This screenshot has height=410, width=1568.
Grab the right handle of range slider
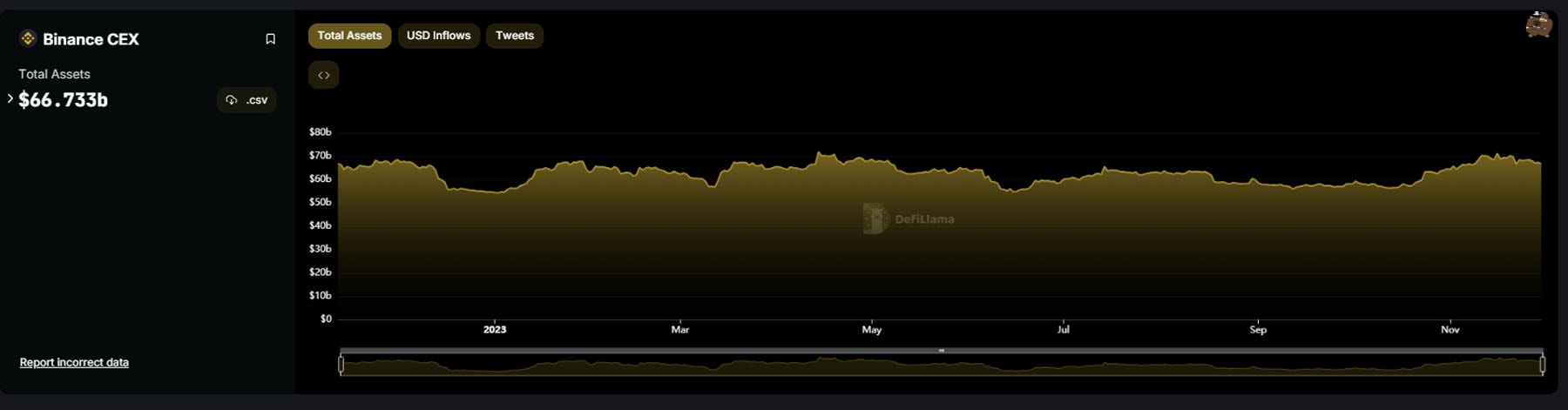pyautogui.click(x=1542, y=364)
